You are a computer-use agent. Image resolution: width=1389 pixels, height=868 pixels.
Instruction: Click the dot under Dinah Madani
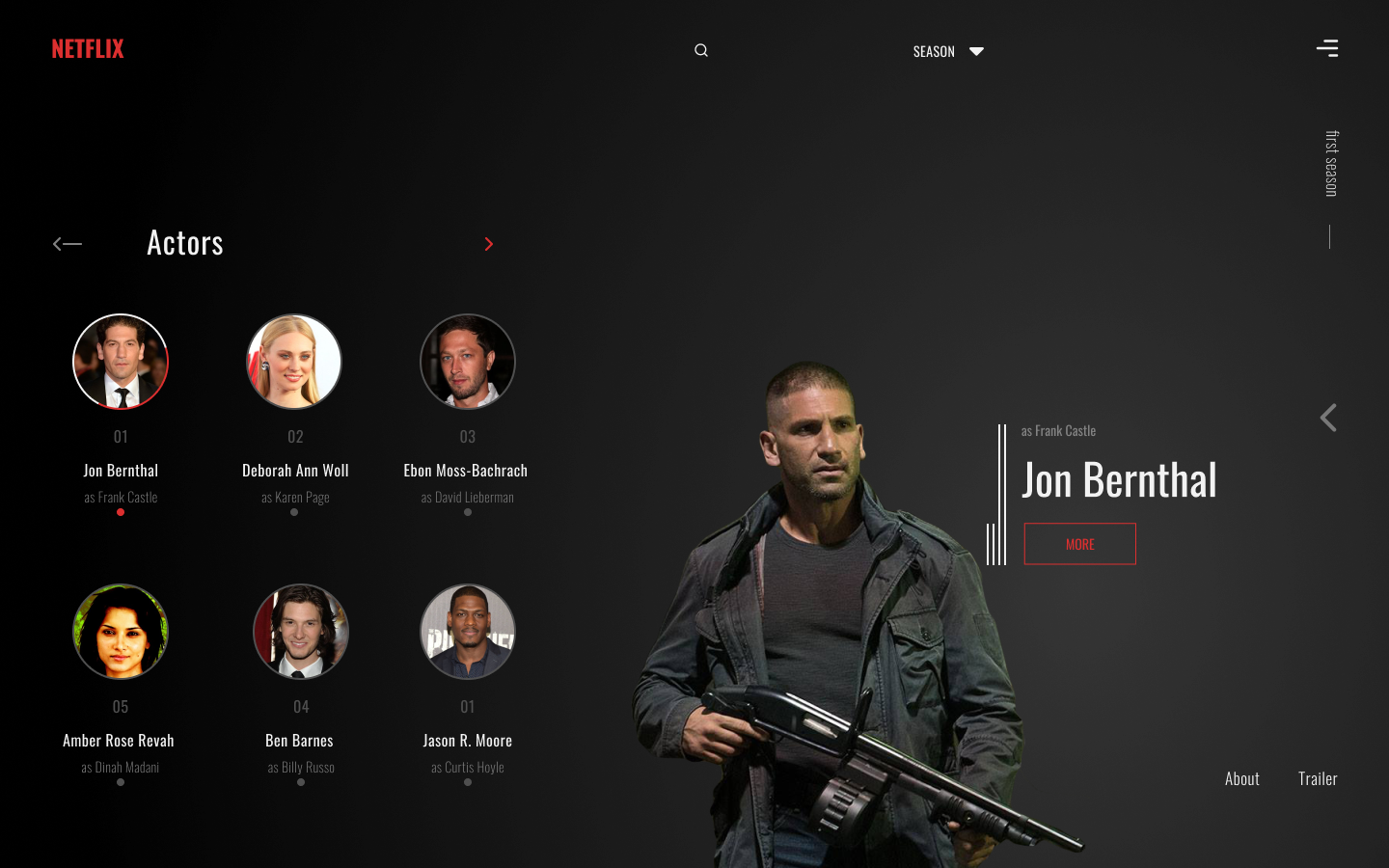[x=121, y=782]
